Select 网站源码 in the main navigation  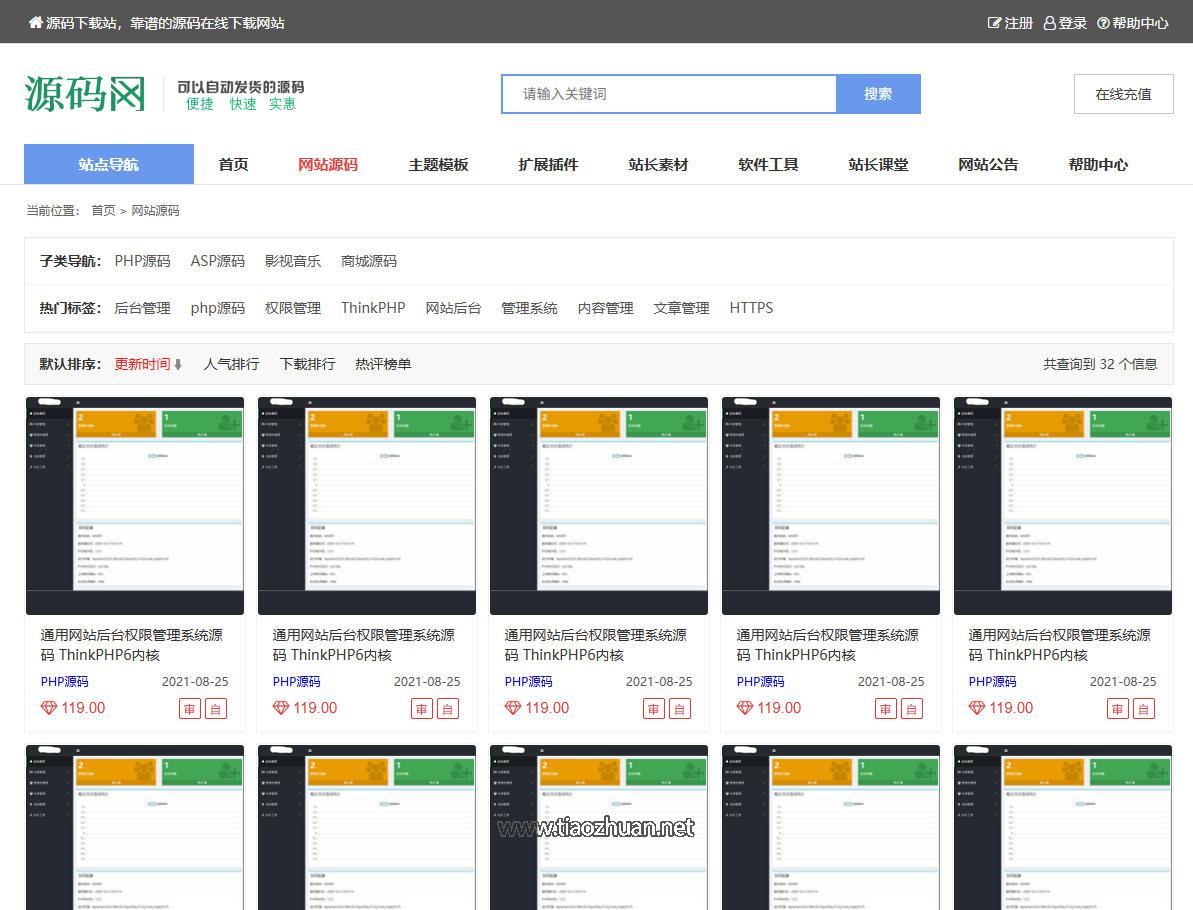(328, 164)
